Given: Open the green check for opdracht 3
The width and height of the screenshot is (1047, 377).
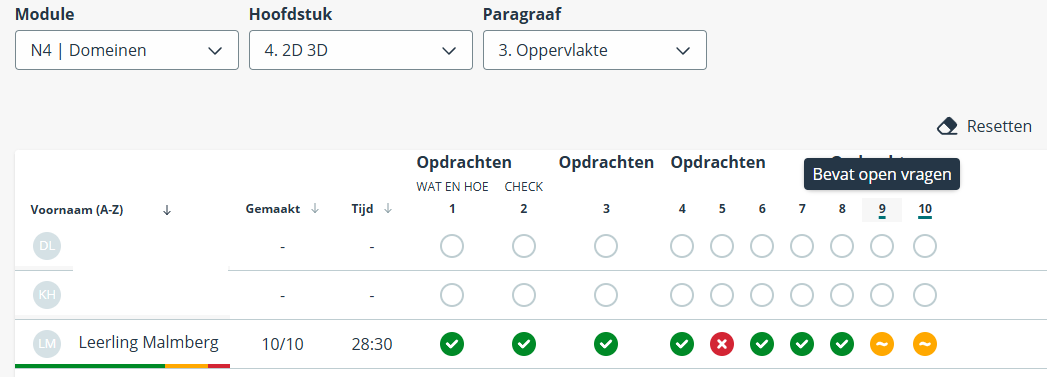Looking at the screenshot, I should click(x=606, y=344).
